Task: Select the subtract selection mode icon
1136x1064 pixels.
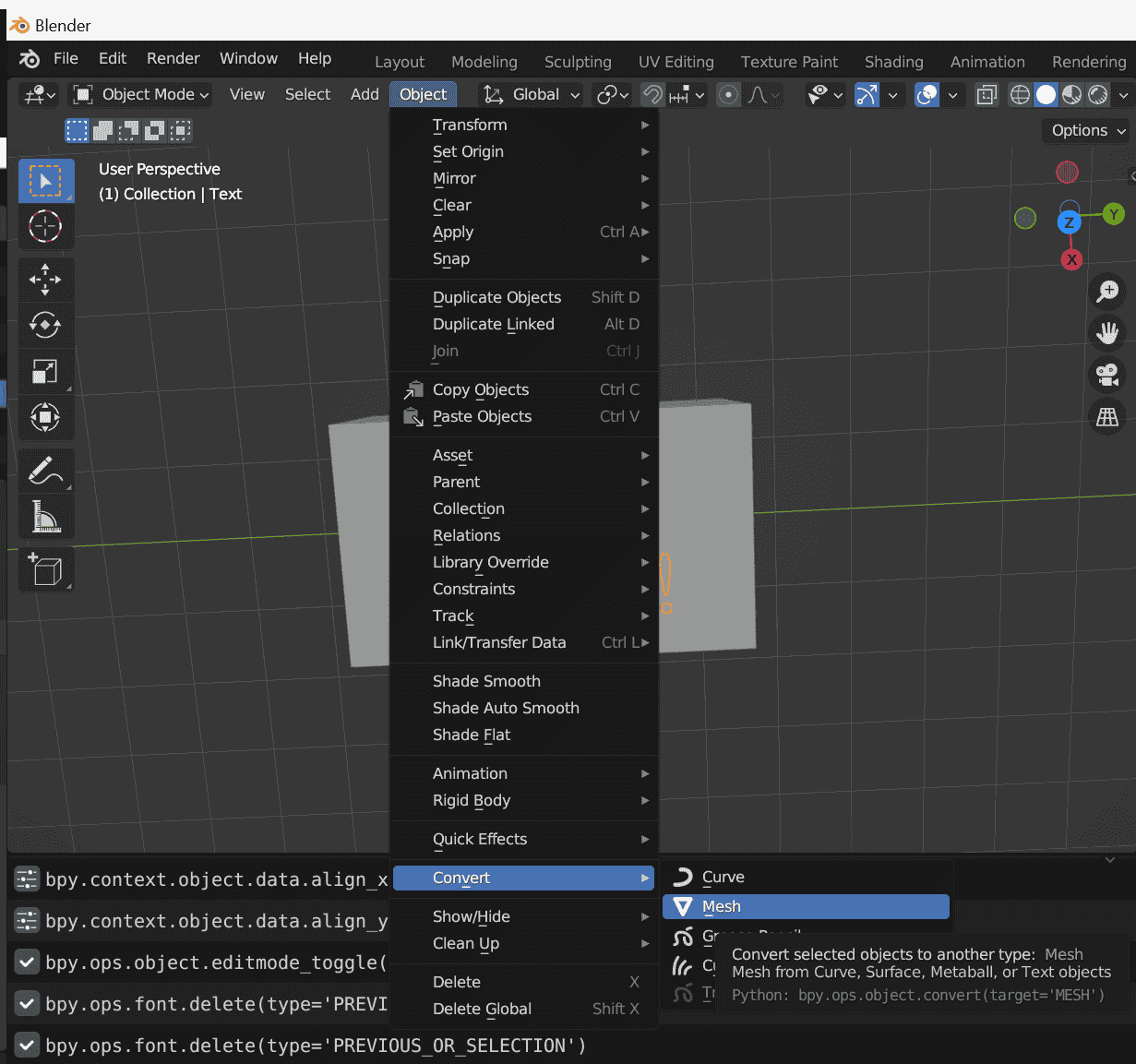Action: pos(129,131)
